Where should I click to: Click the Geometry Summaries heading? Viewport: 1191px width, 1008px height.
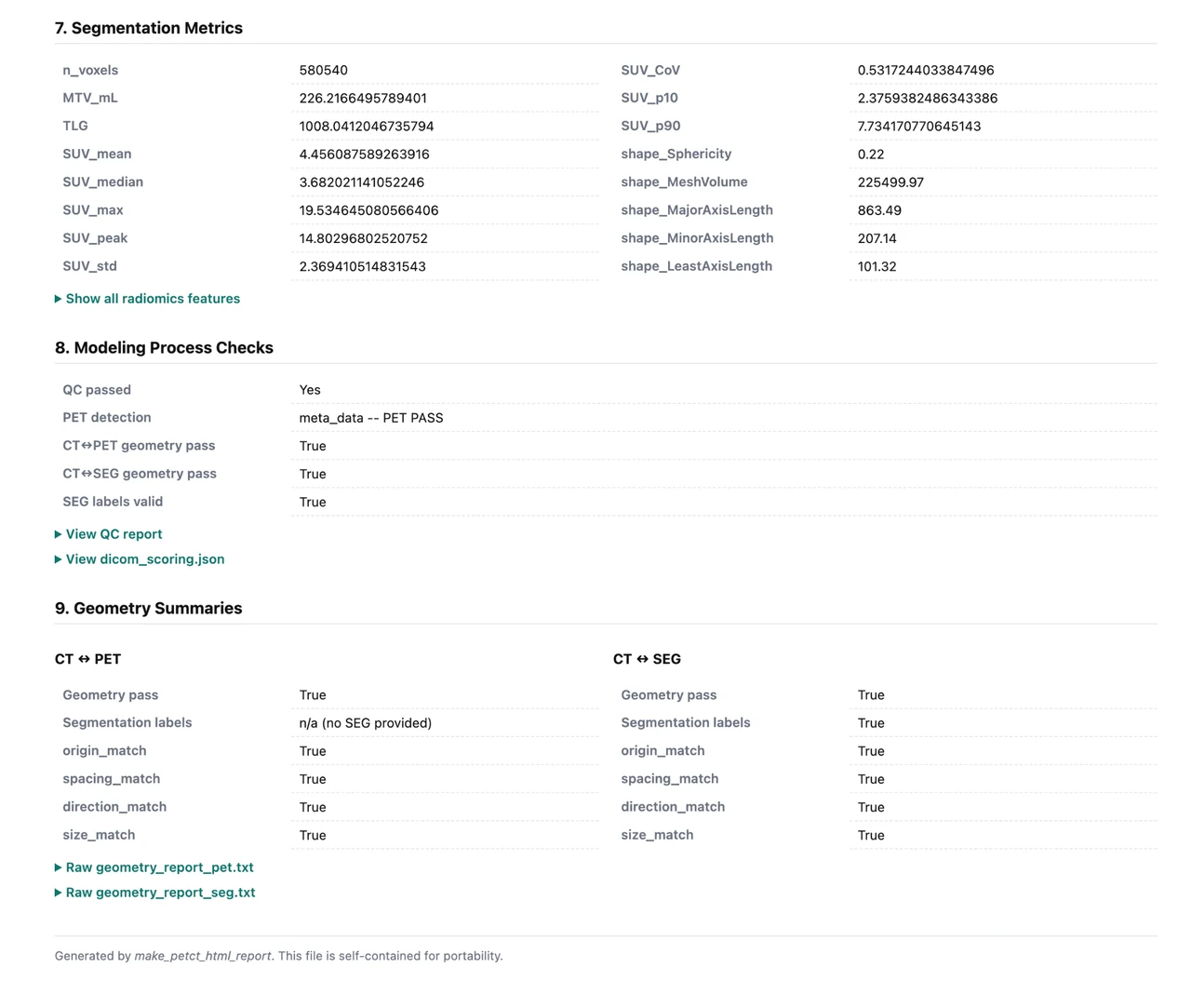click(x=148, y=608)
